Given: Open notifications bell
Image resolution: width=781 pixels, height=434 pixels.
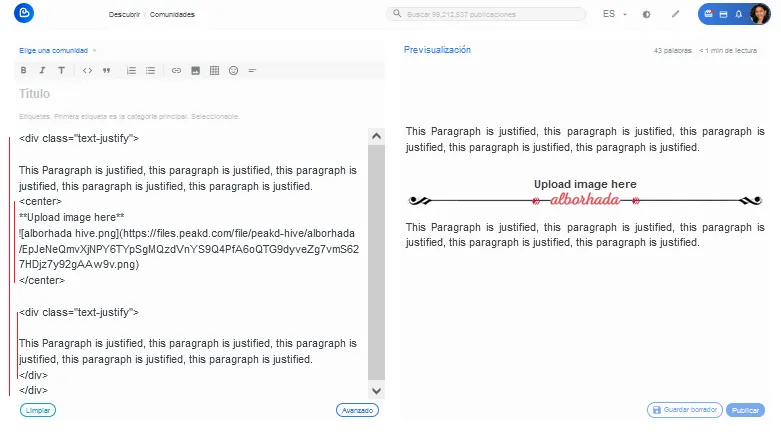Looking at the screenshot, I should coord(739,14).
